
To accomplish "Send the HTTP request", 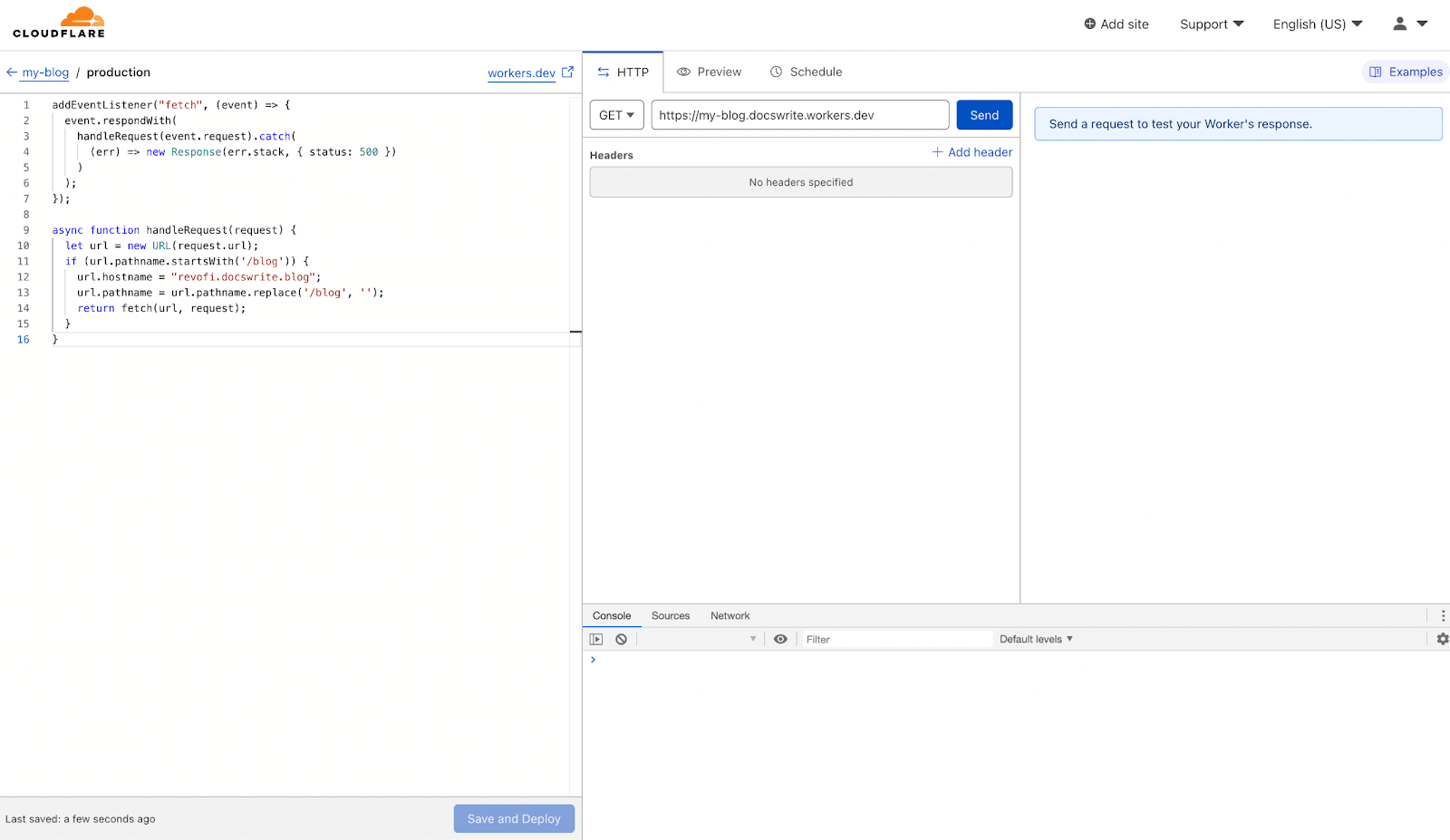I will 984,115.
